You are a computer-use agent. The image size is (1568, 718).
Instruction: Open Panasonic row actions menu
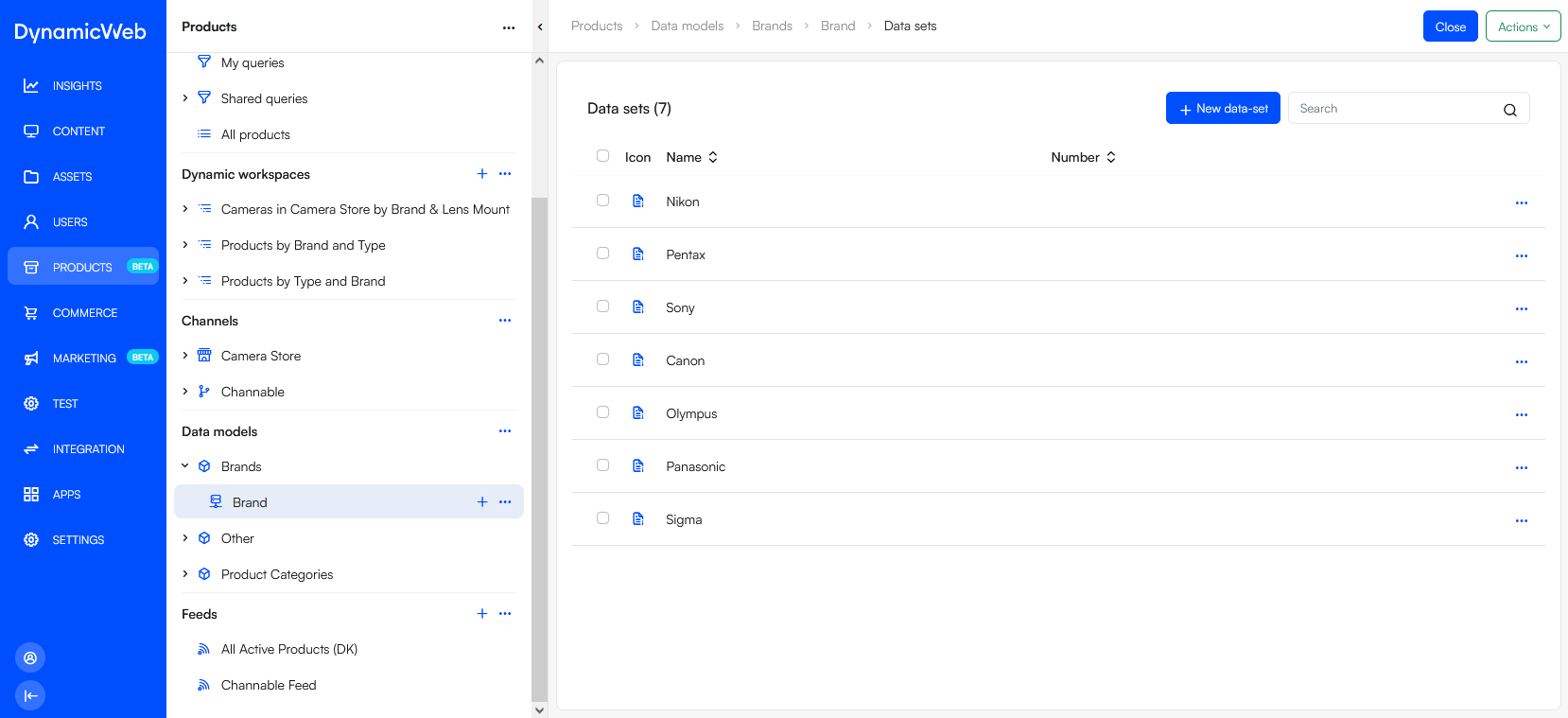click(x=1522, y=467)
